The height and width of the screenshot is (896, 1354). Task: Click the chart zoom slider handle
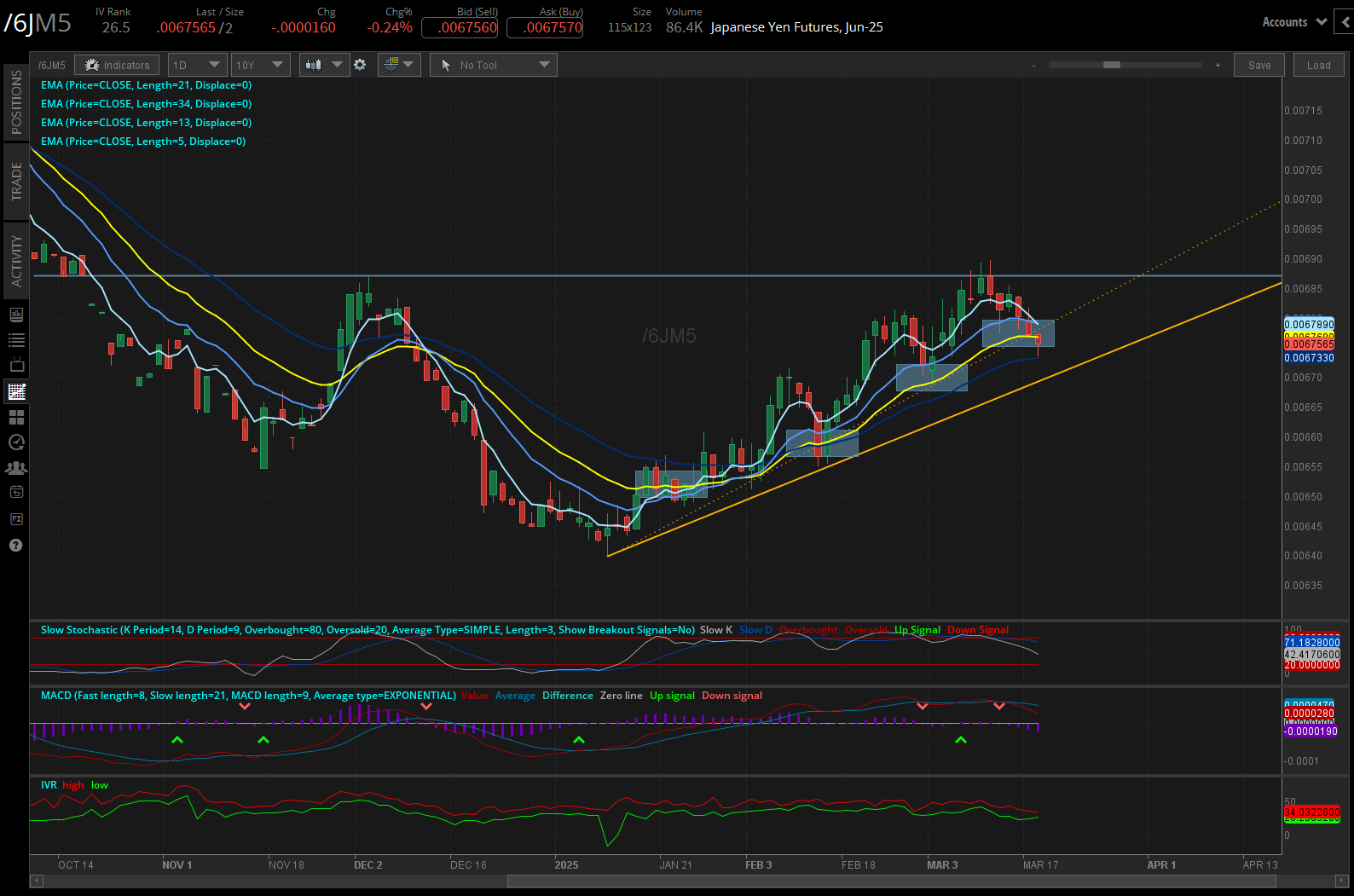click(x=1112, y=65)
